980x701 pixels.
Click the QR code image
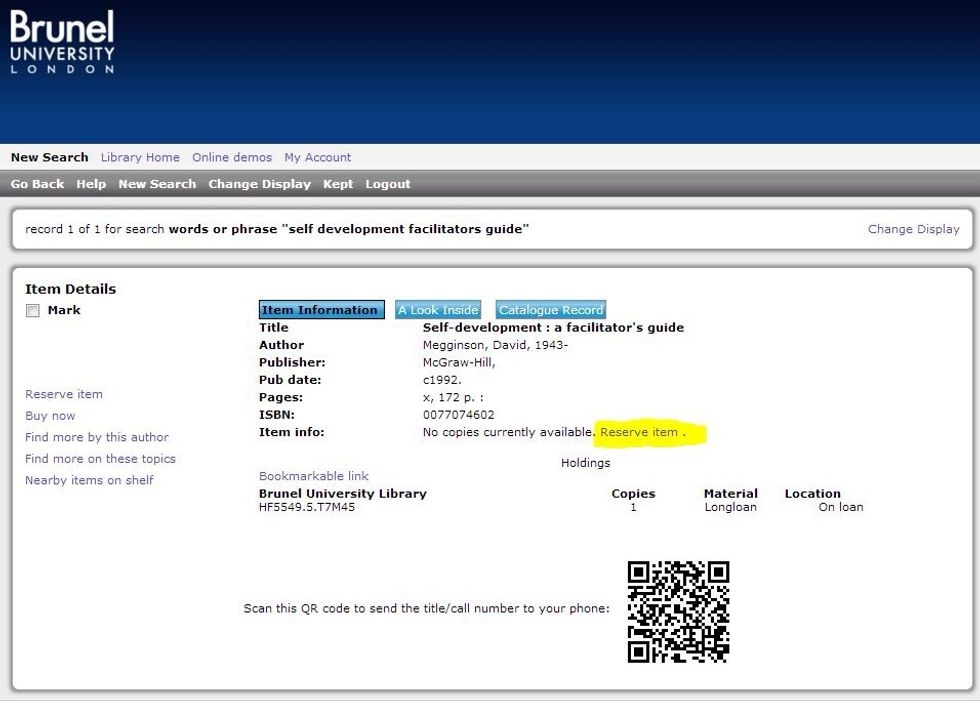coord(678,612)
